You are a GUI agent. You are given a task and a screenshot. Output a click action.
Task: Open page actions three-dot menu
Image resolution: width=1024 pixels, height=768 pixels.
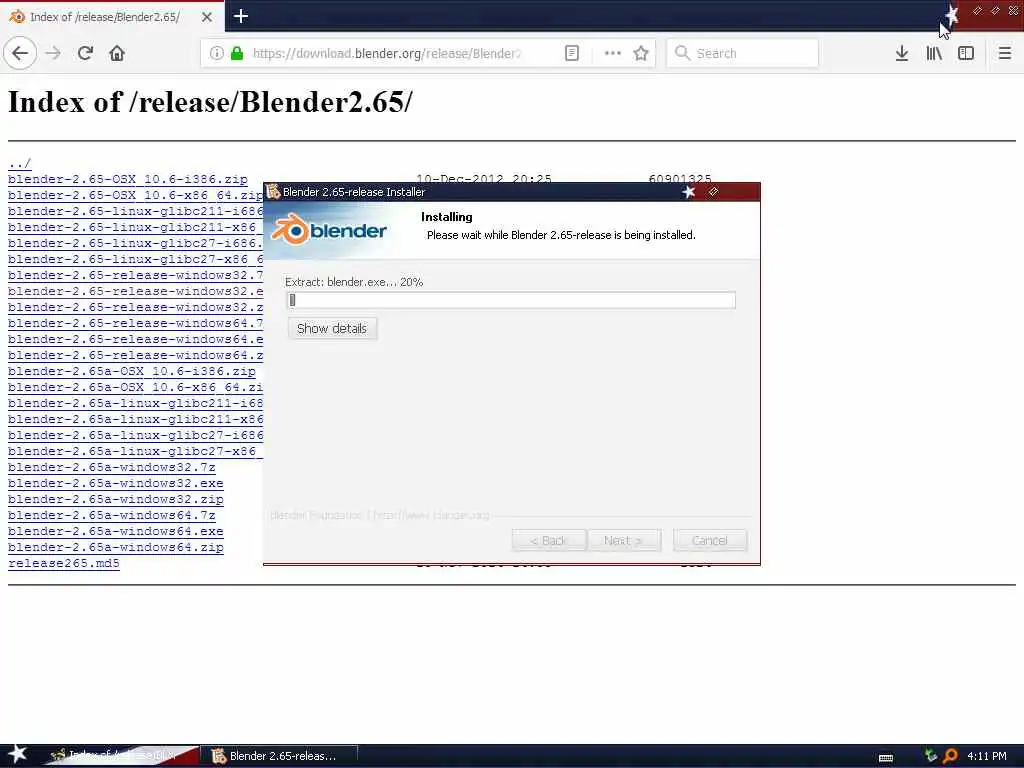coord(613,53)
